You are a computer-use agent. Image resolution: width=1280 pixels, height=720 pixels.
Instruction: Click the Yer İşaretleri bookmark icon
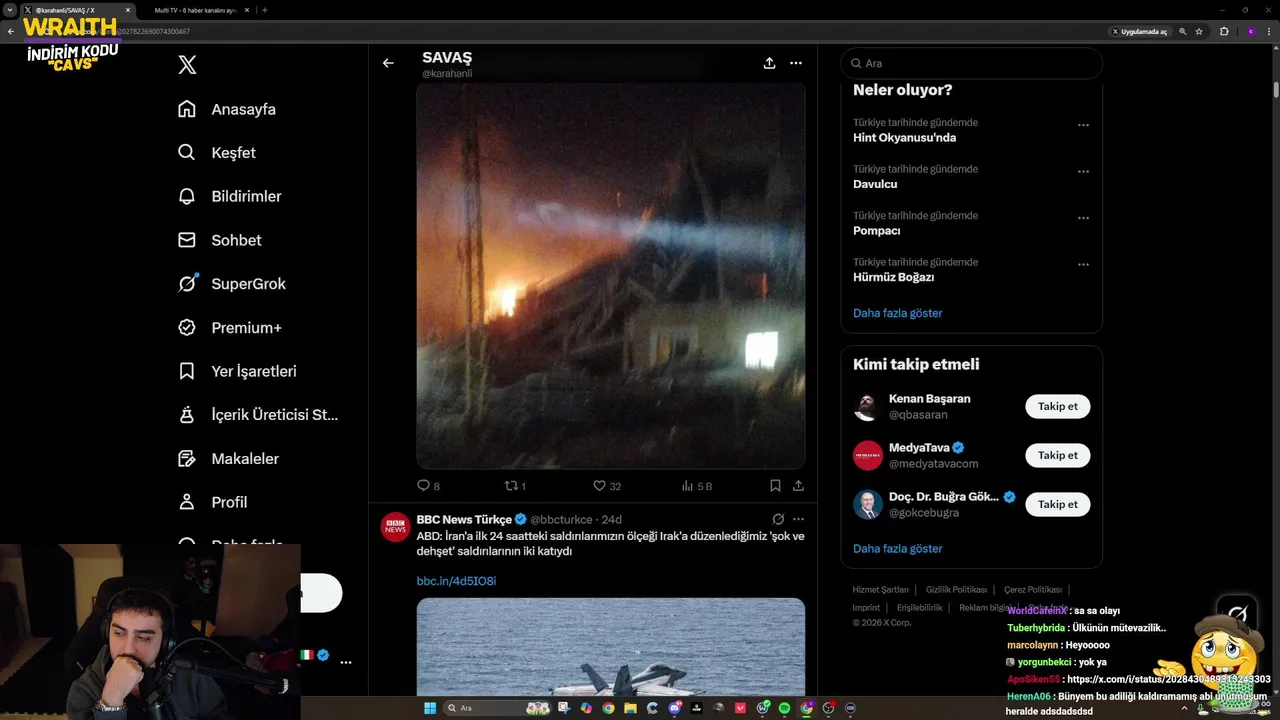(x=187, y=371)
